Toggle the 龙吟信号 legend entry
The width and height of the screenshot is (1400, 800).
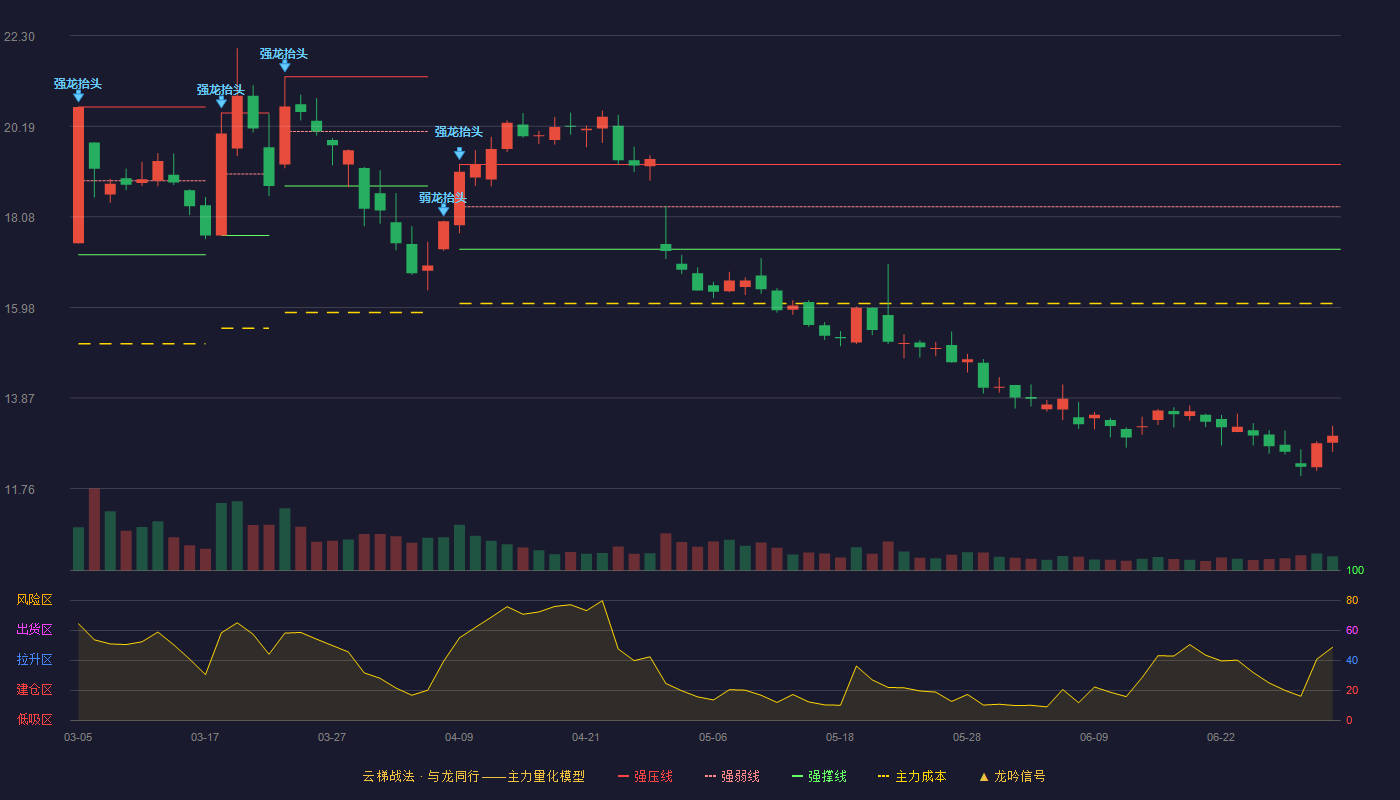click(x=1012, y=776)
